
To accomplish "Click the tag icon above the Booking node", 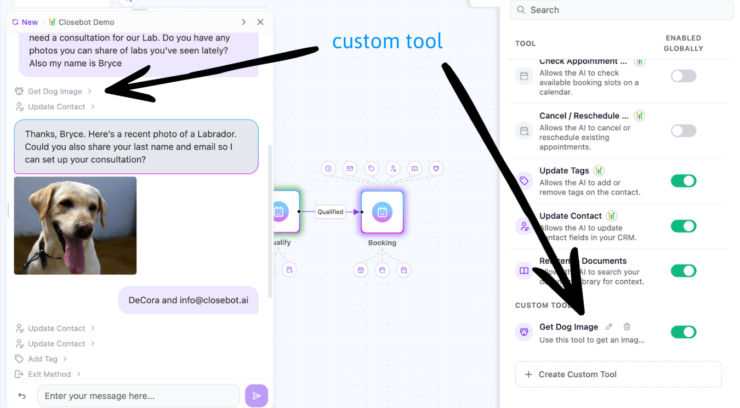I will point(371,168).
